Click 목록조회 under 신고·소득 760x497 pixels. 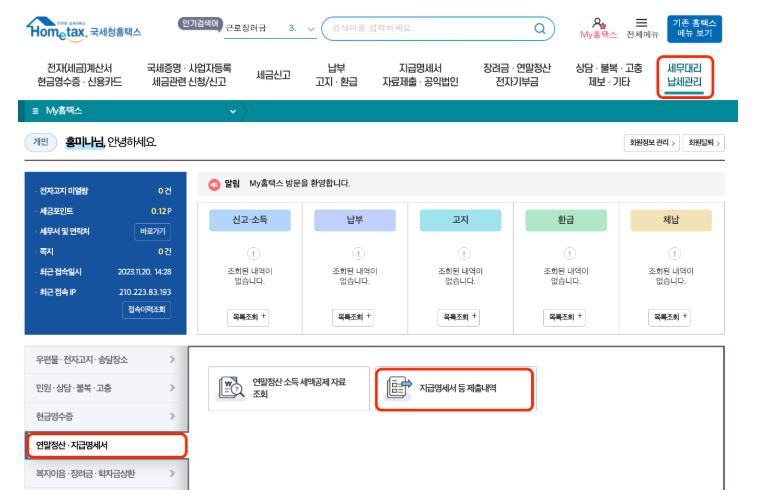(x=248, y=317)
